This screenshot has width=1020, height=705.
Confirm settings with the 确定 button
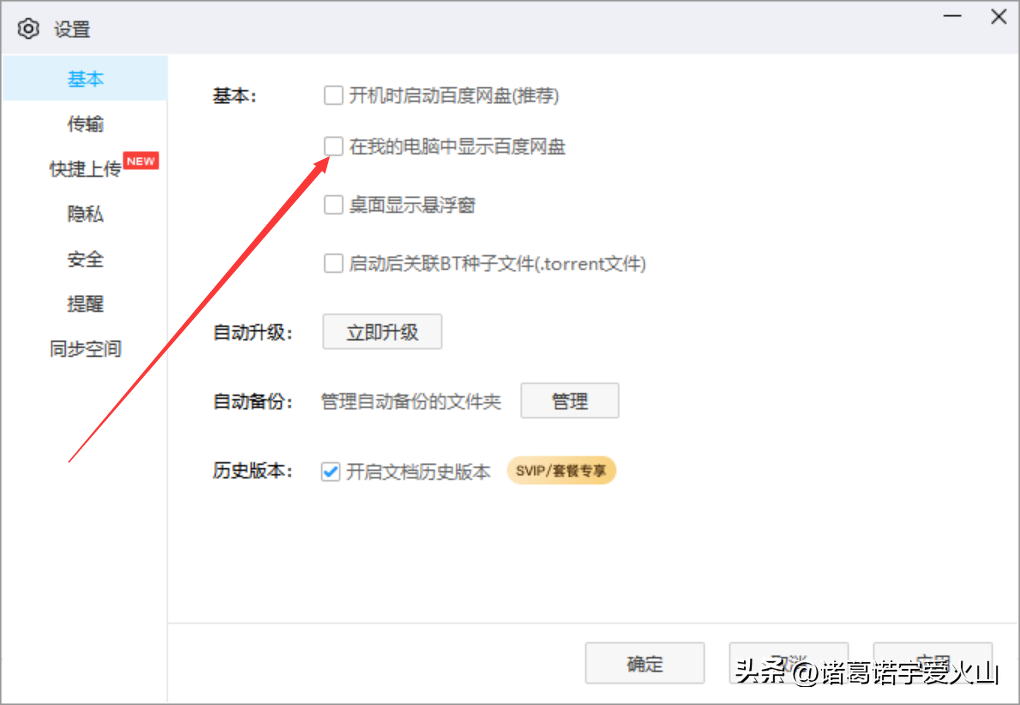pyautogui.click(x=645, y=663)
